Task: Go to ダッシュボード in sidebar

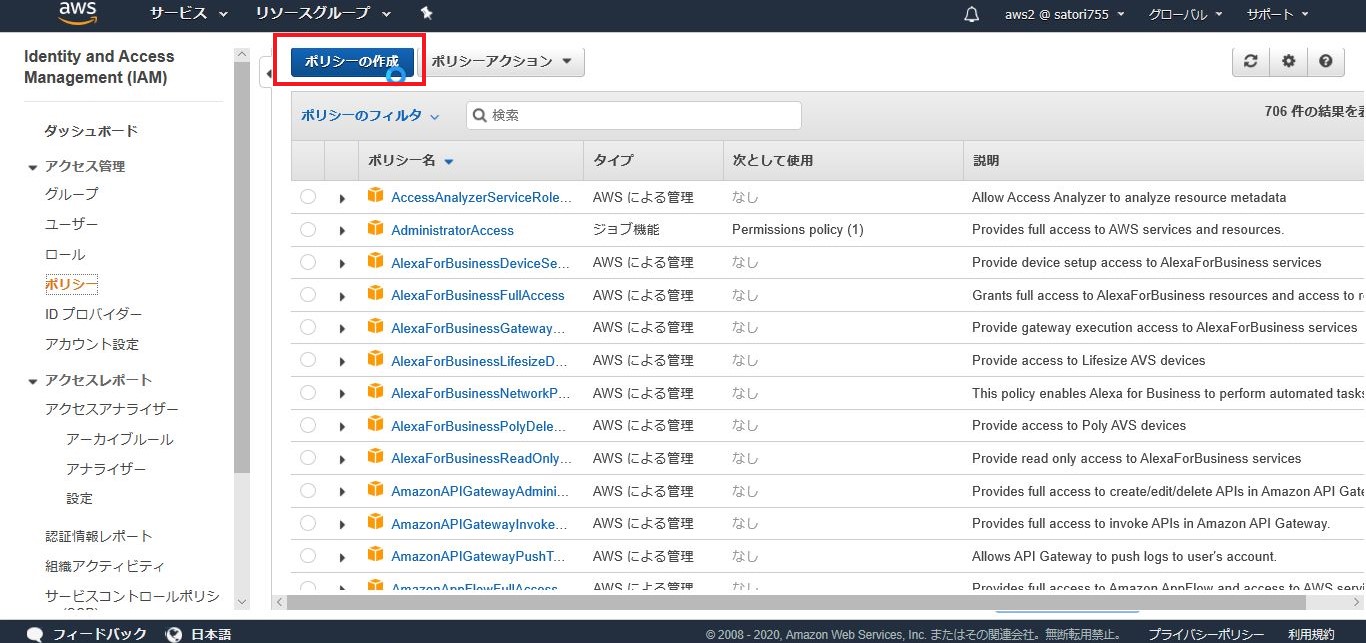Action: click(x=91, y=131)
